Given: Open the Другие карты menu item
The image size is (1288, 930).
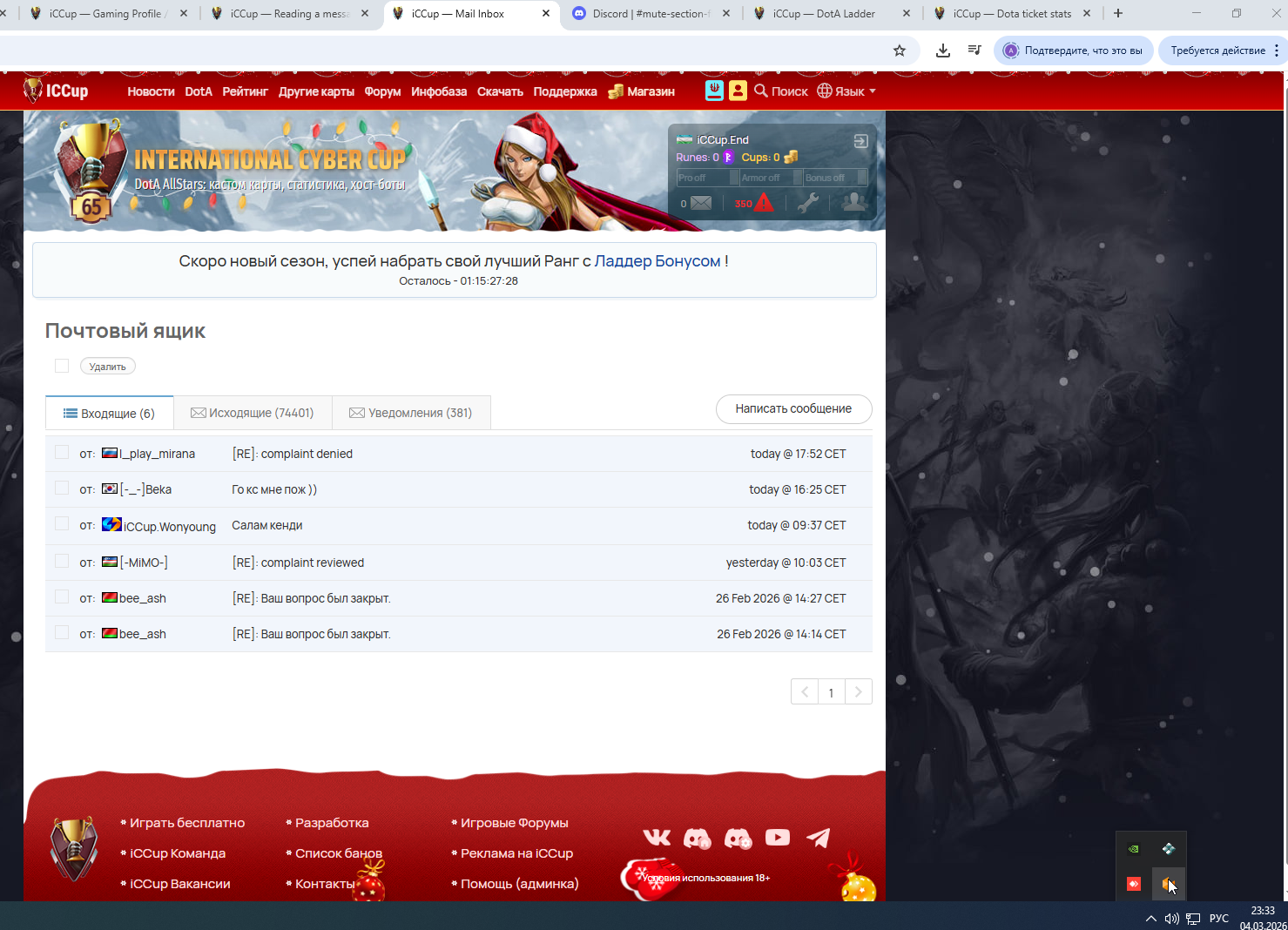Looking at the screenshot, I should 316,91.
